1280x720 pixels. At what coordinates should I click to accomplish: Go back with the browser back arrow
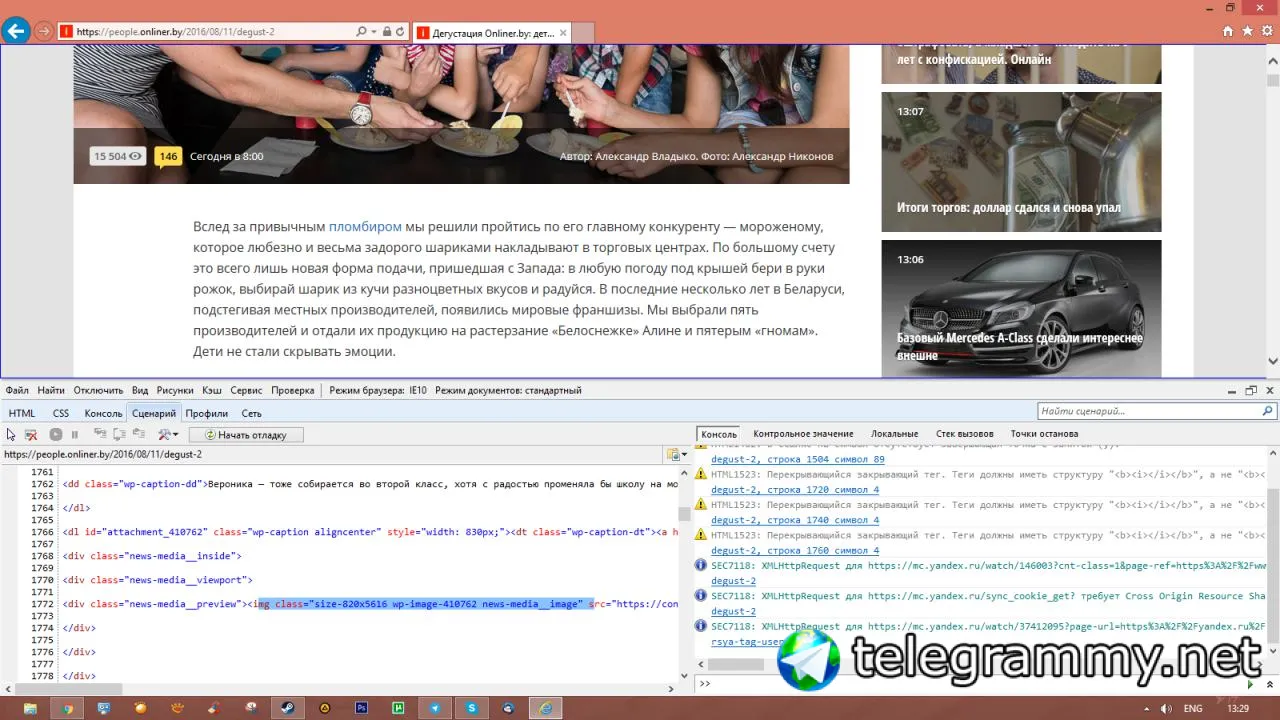point(16,31)
